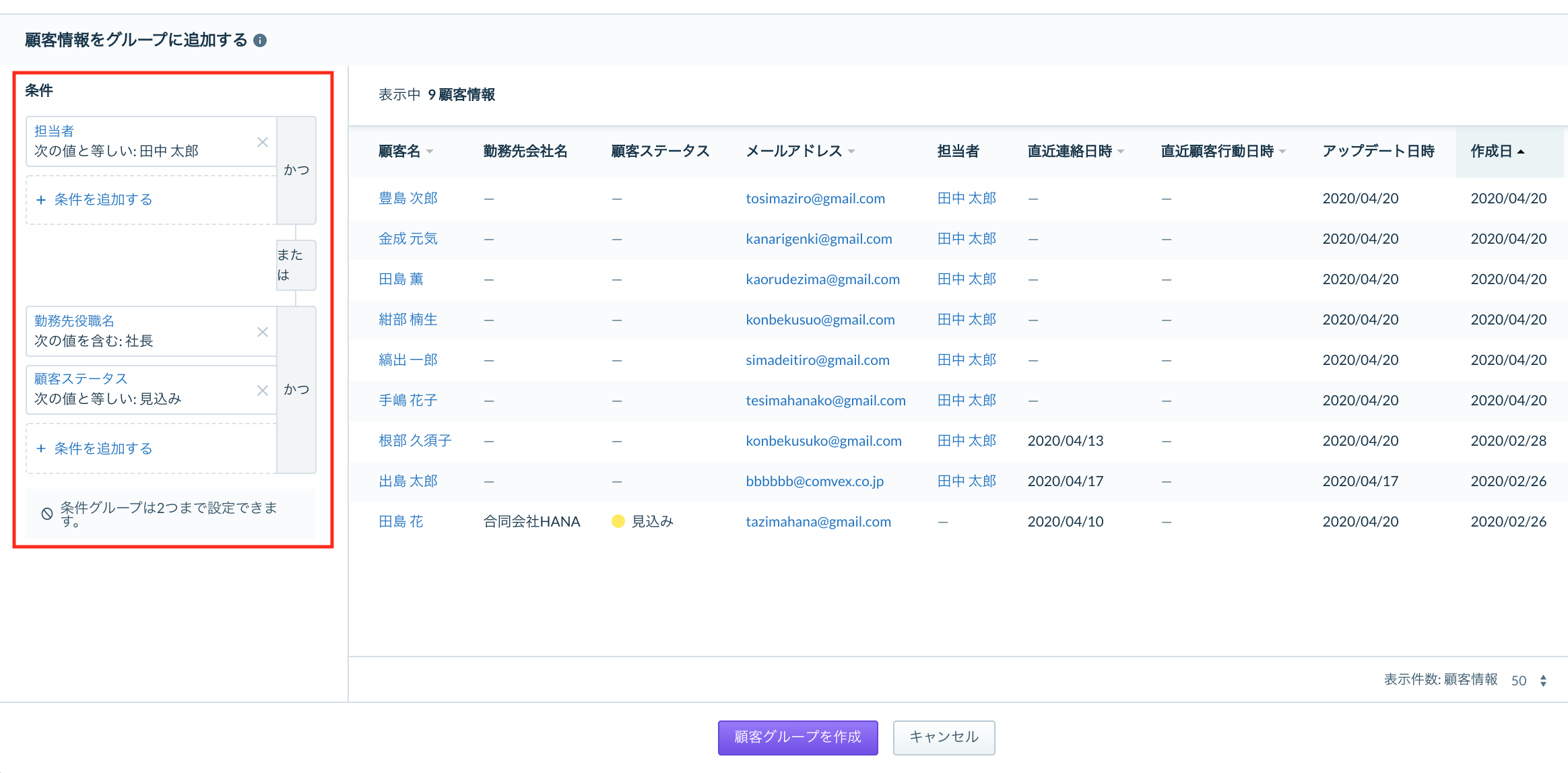Click contact date 2020/04/17 in 出島 太郎 row

click(x=1065, y=481)
